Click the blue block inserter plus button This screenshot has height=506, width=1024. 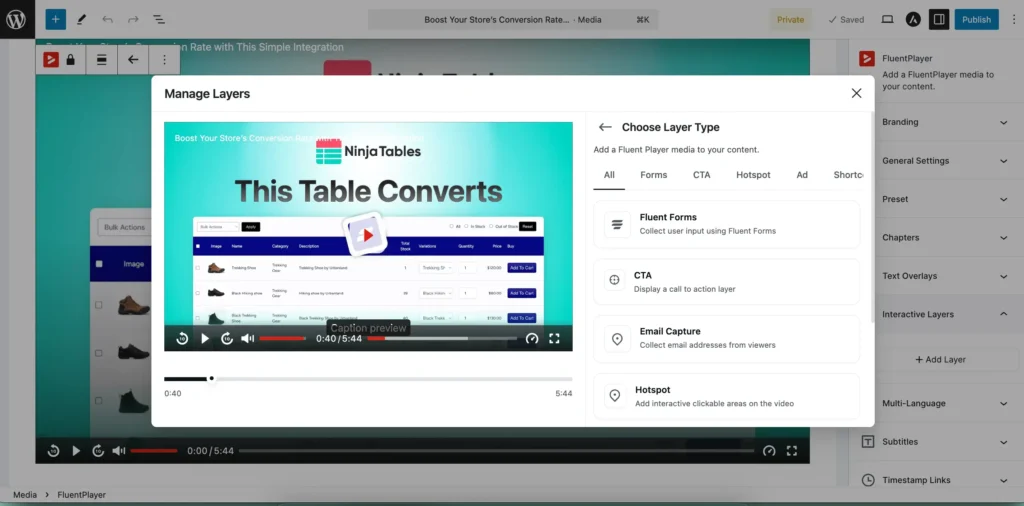tap(56, 20)
